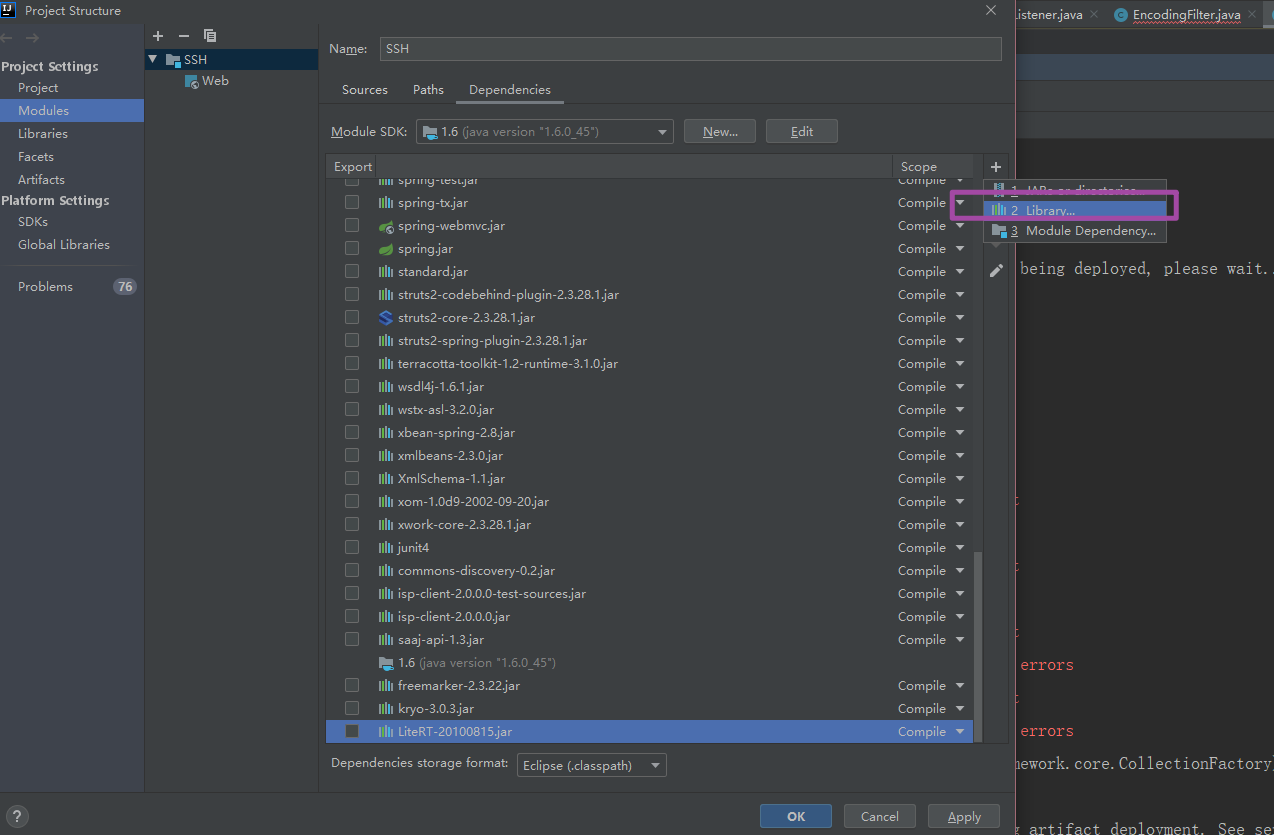The width and height of the screenshot is (1274, 835).
Task: Enable Export for saaj-api-1.3.jar
Action: click(352, 640)
